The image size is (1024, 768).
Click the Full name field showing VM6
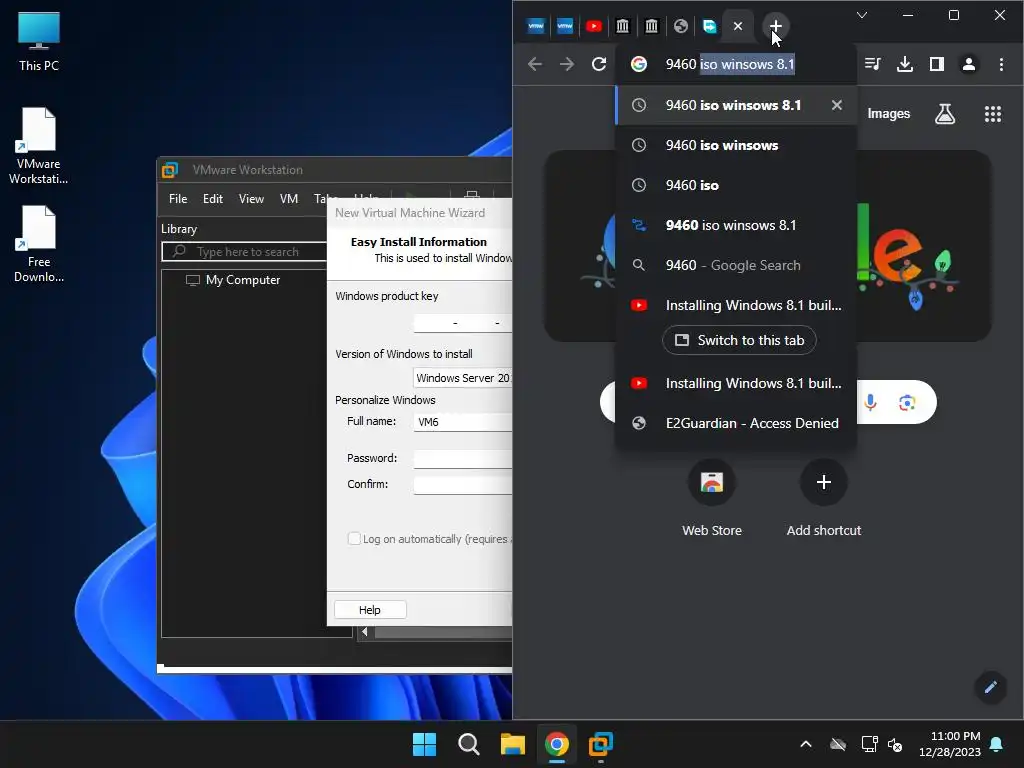coord(462,422)
